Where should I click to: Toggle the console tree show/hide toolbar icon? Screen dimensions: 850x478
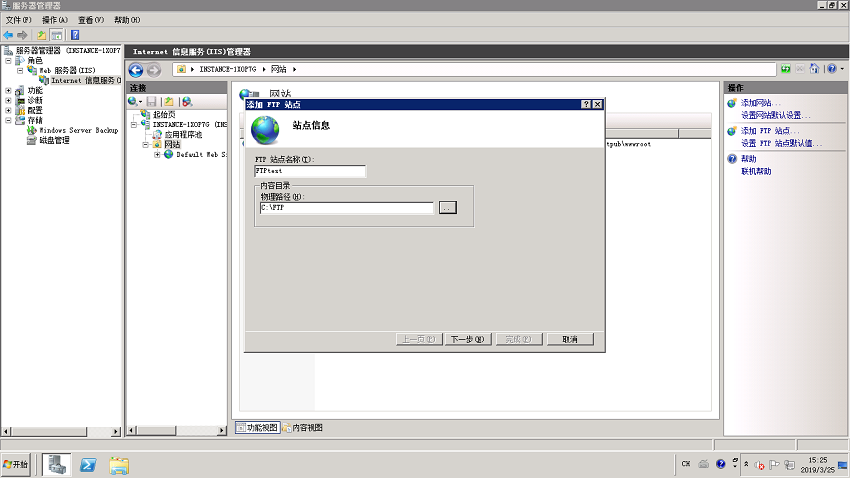pos(56,35)
